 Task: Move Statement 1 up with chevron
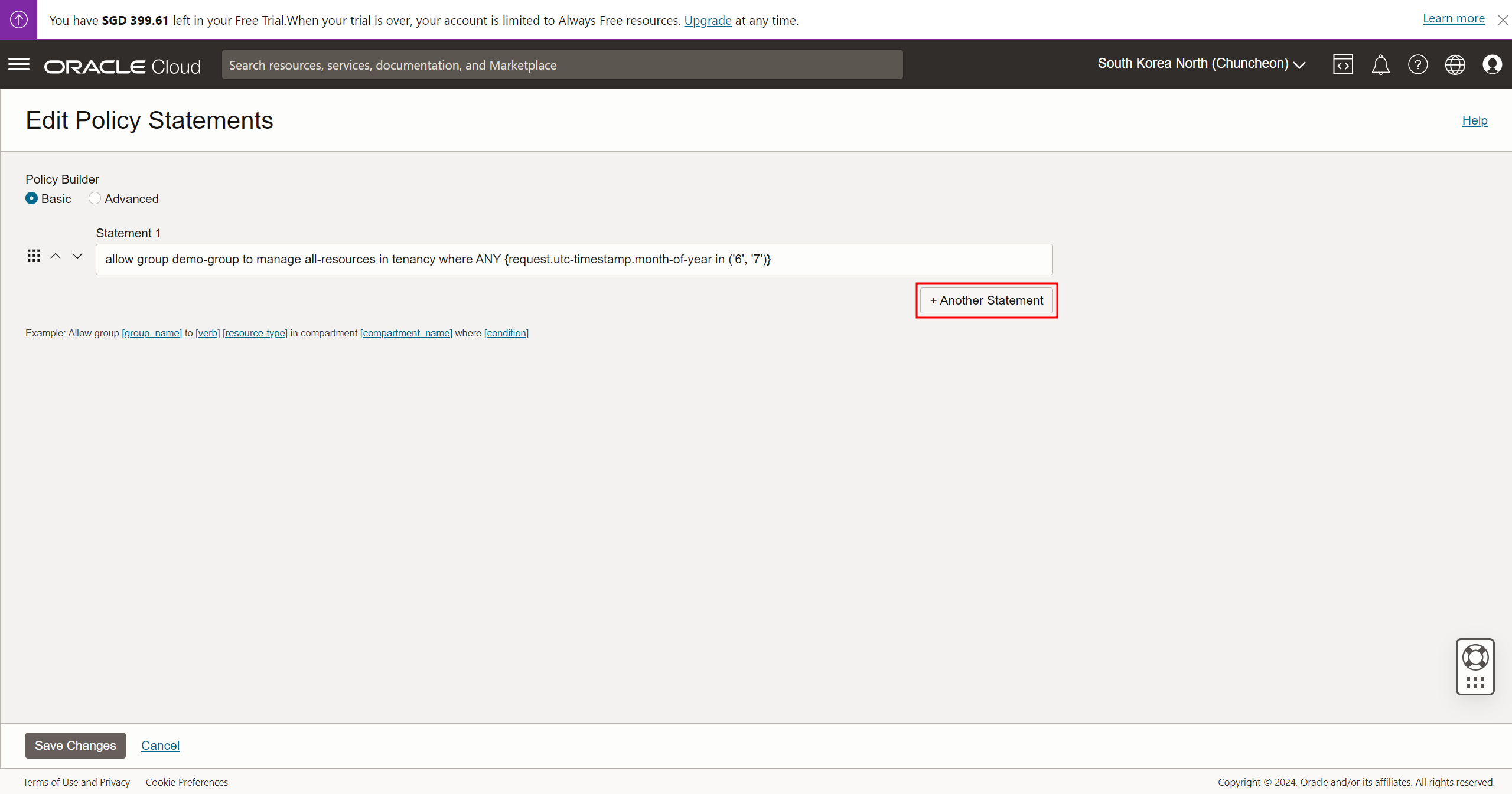tap(56, 256)
